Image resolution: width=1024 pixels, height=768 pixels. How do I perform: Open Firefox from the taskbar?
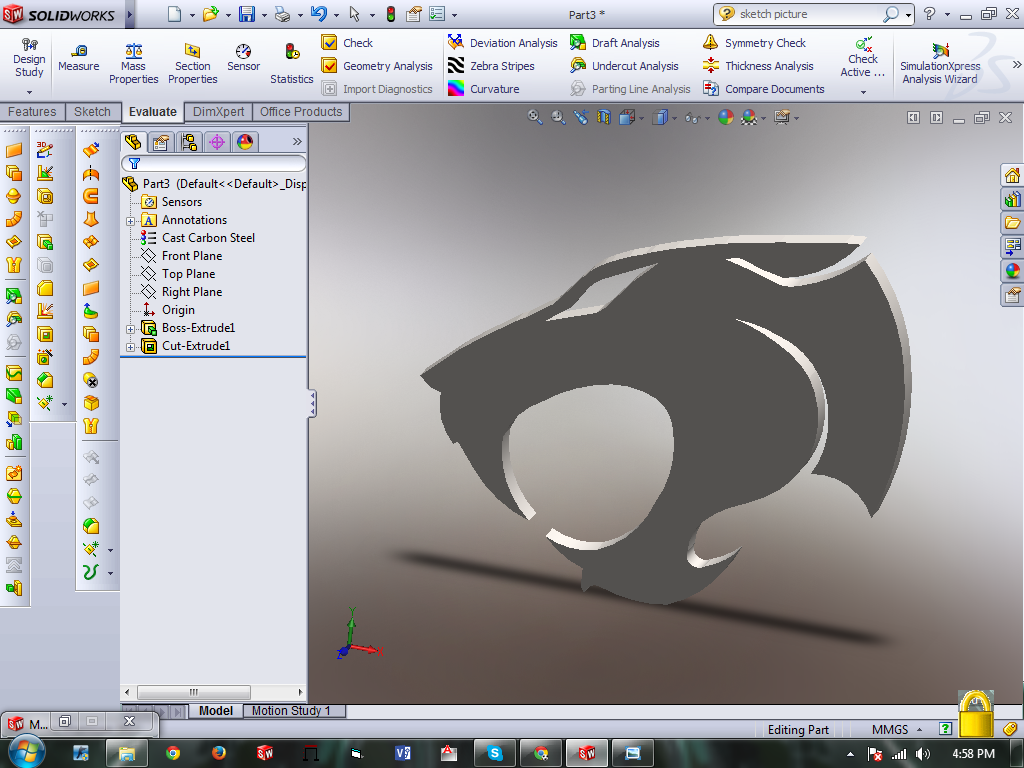219,753
